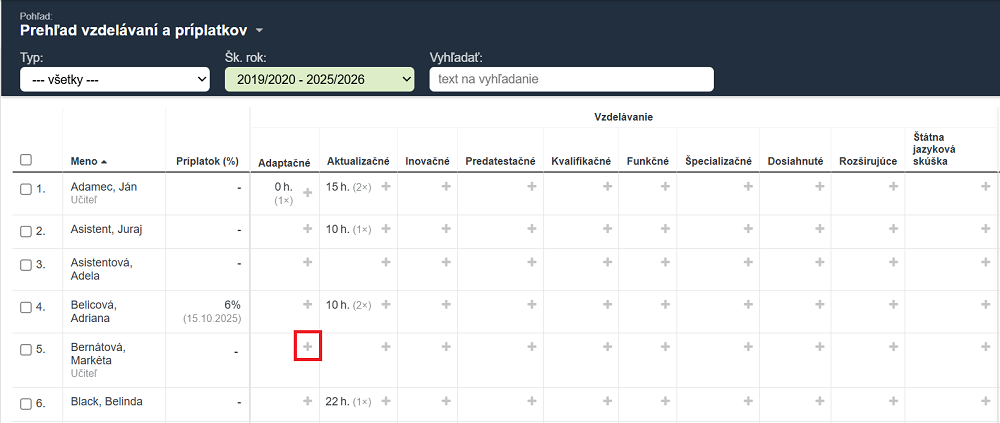This screenshot has width=1000, height=423.
Task: Add Štátna jazyková skúška for Adamec, Ján
Action: [x=986, y=187]
